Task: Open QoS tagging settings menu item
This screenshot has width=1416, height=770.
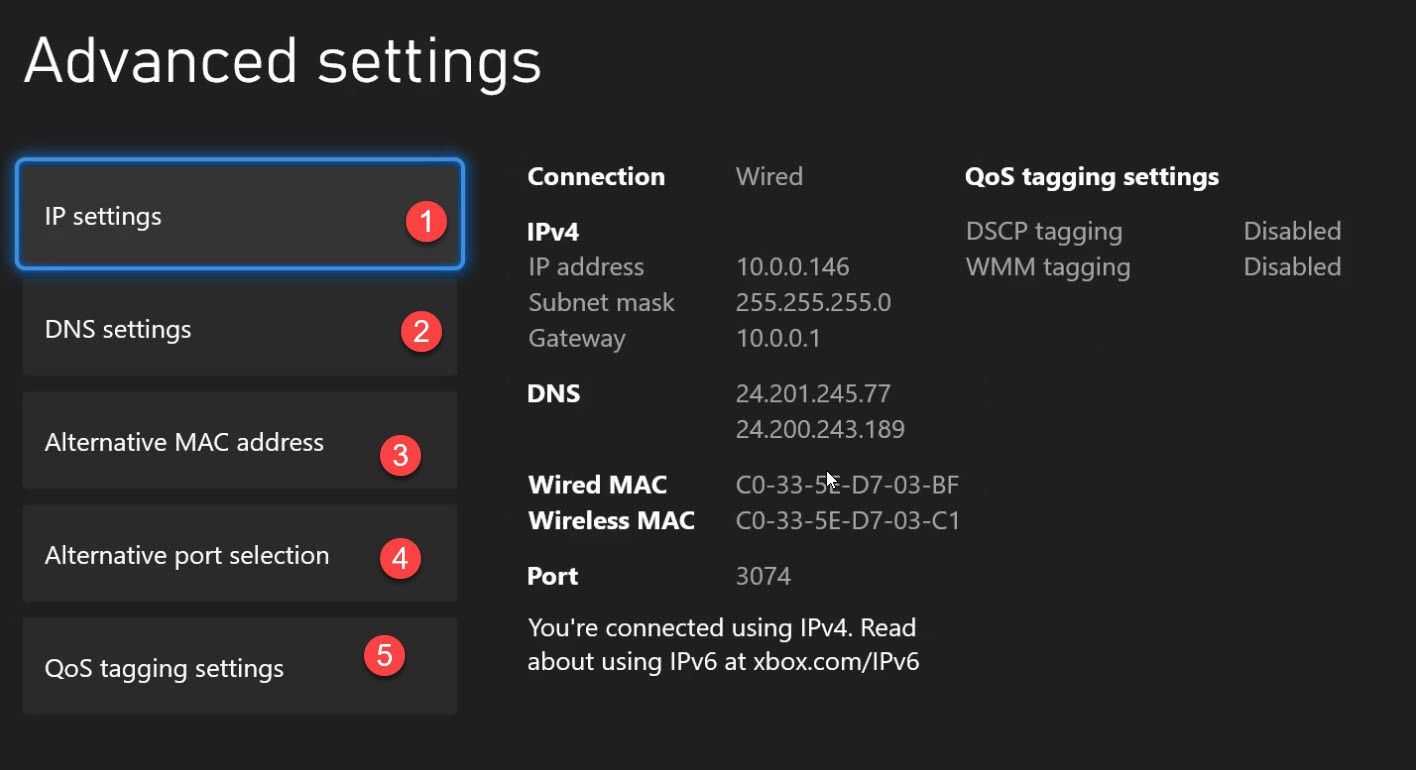Action: 240,666
